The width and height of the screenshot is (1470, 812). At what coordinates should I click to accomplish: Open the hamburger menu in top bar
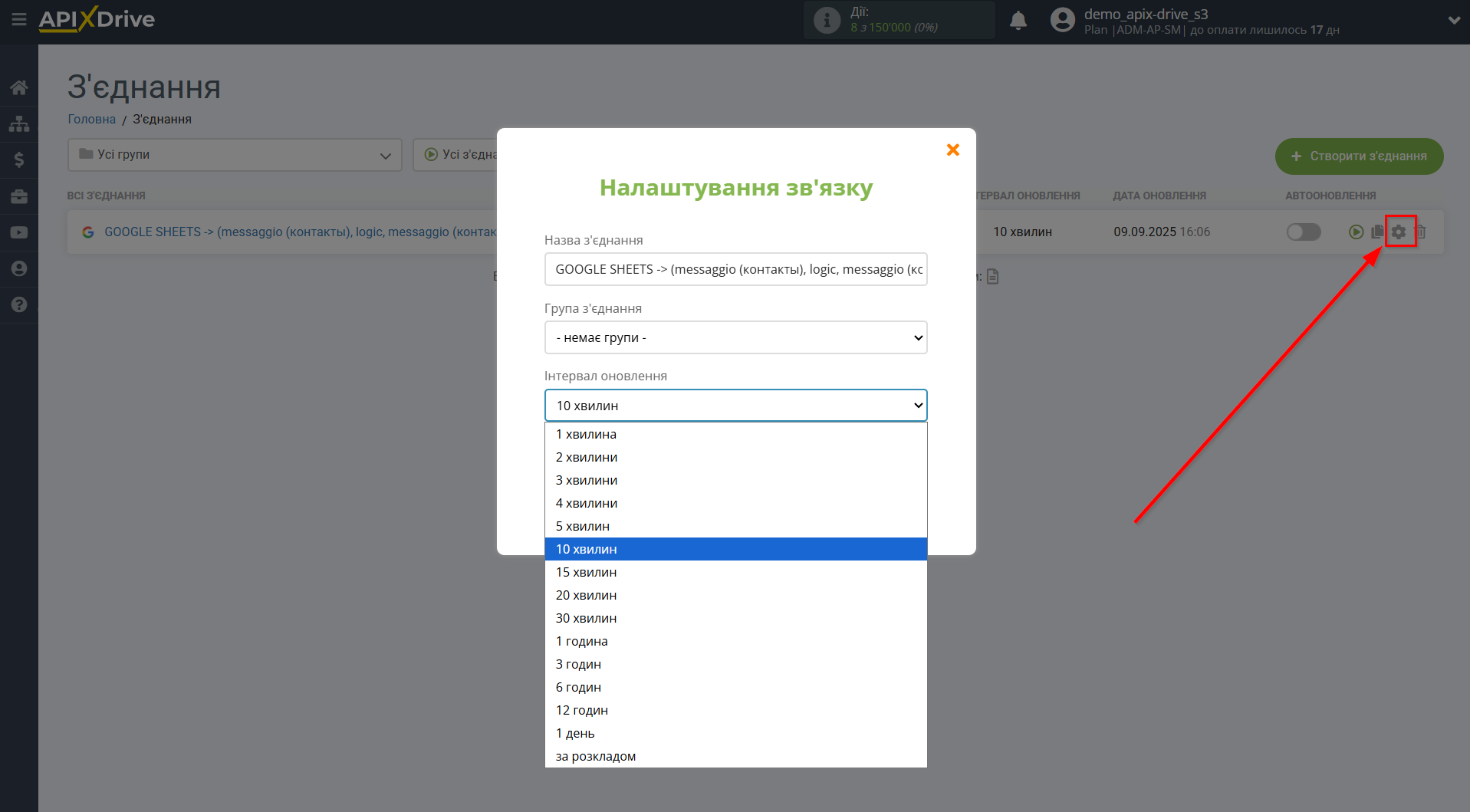(x=18, y=19)
